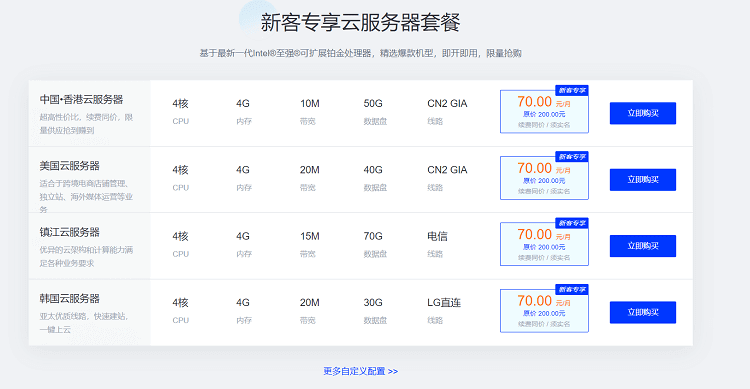Click 30G data disk value
The width and height of the screenshot is (750, 389).
coord(373,303)
